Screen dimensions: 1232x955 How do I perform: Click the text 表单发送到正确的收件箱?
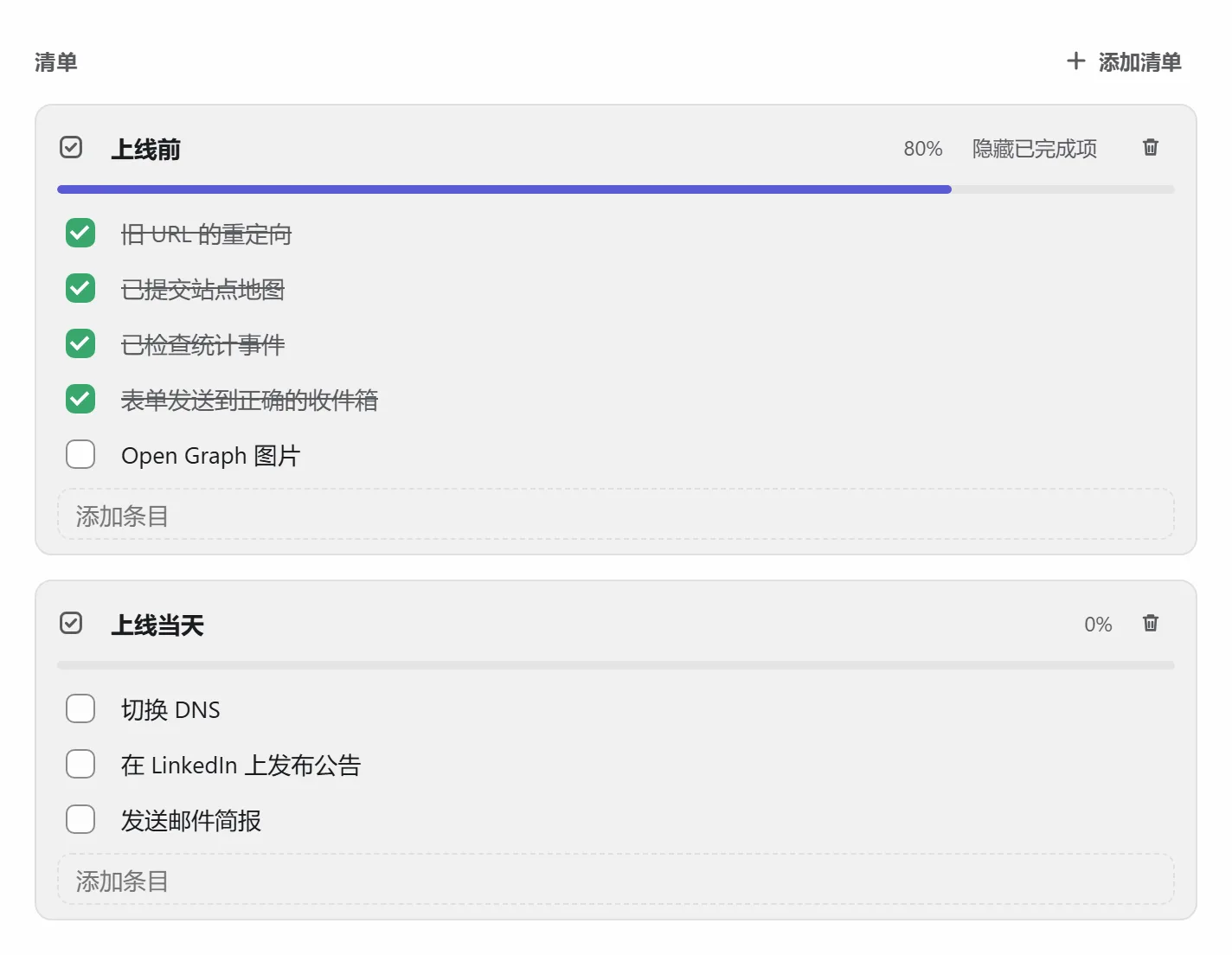pos(250,401)
